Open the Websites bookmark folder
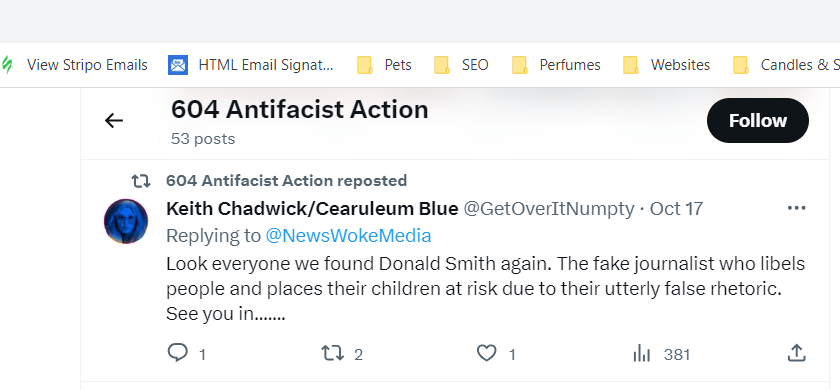840x390 pixels. click(667, 65)
